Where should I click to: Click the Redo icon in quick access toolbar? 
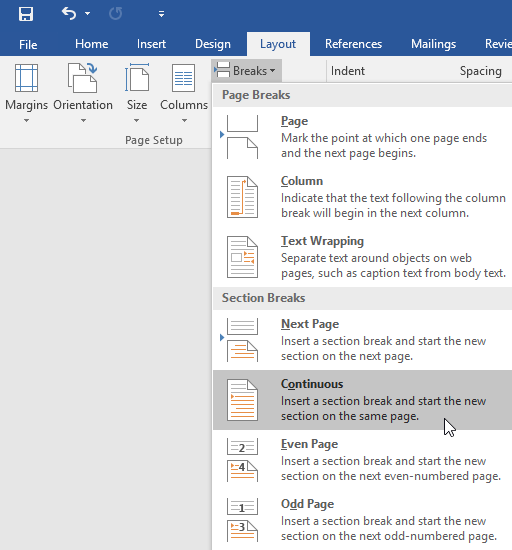(x=115, y=14)
